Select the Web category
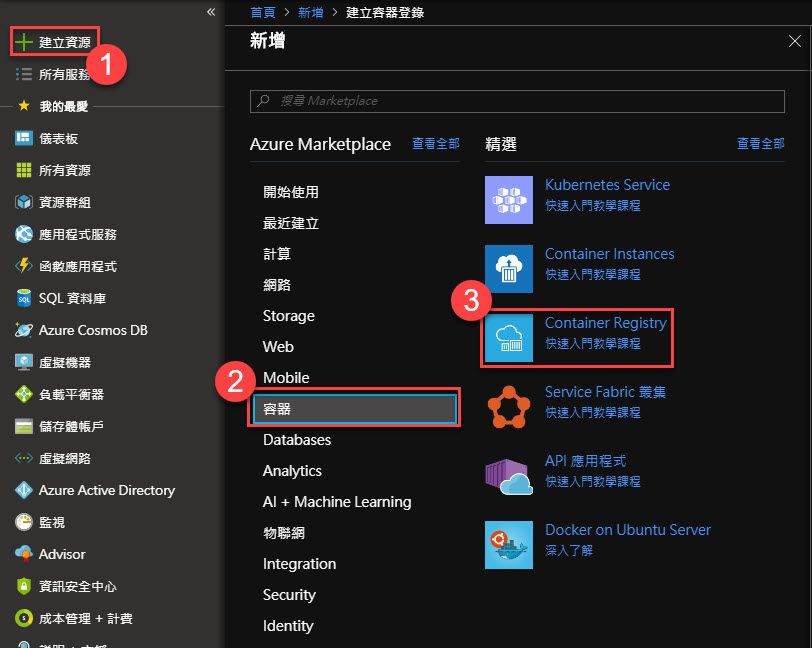Viewport: 812px width, 648px height. point(278,347)
